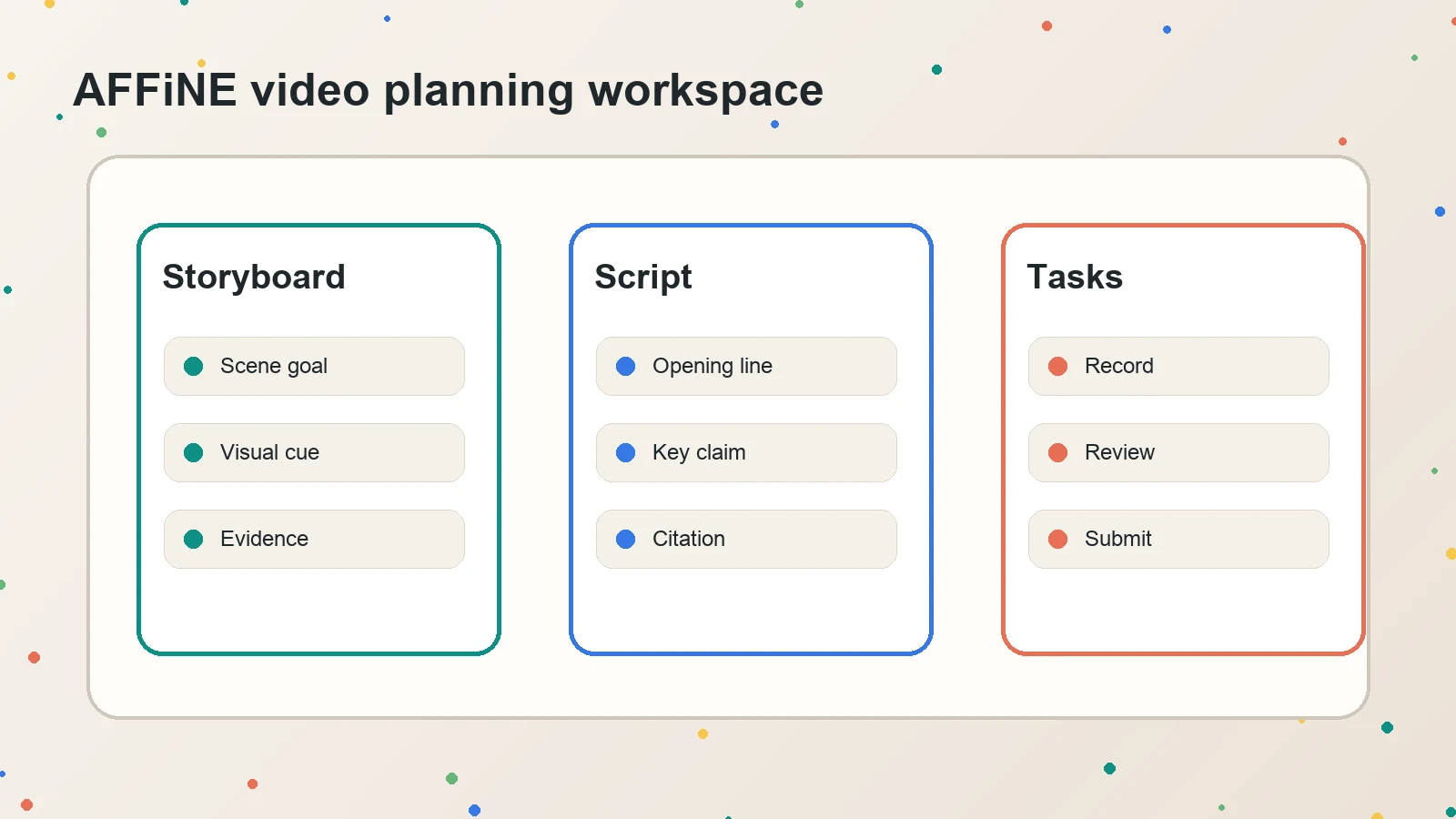
Task: Click the orange dot beside Review
Action: click(1057, 452)
